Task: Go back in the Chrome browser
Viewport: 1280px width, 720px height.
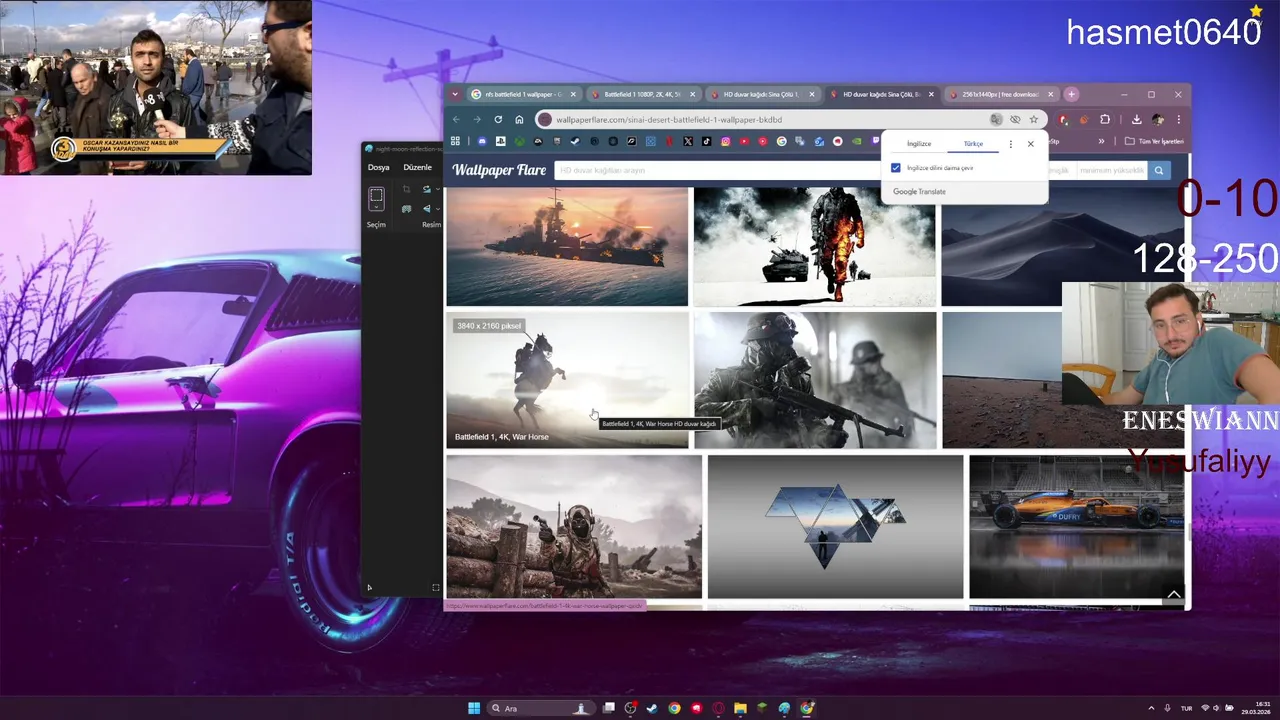Action: click(456, 119)
